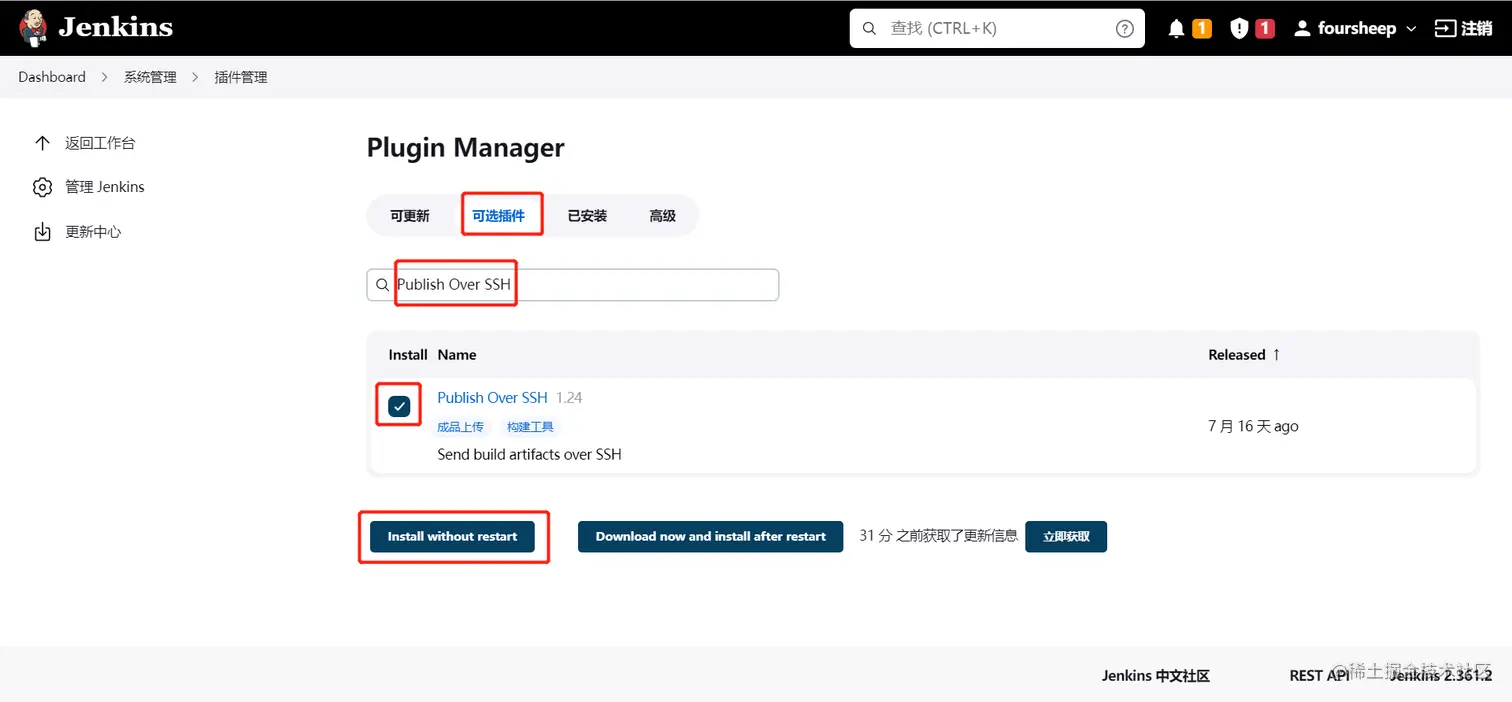The width and height of the screenshot is (1512, 702).
Task: Open the search help question-mark icon
Action: point(1125,28)
